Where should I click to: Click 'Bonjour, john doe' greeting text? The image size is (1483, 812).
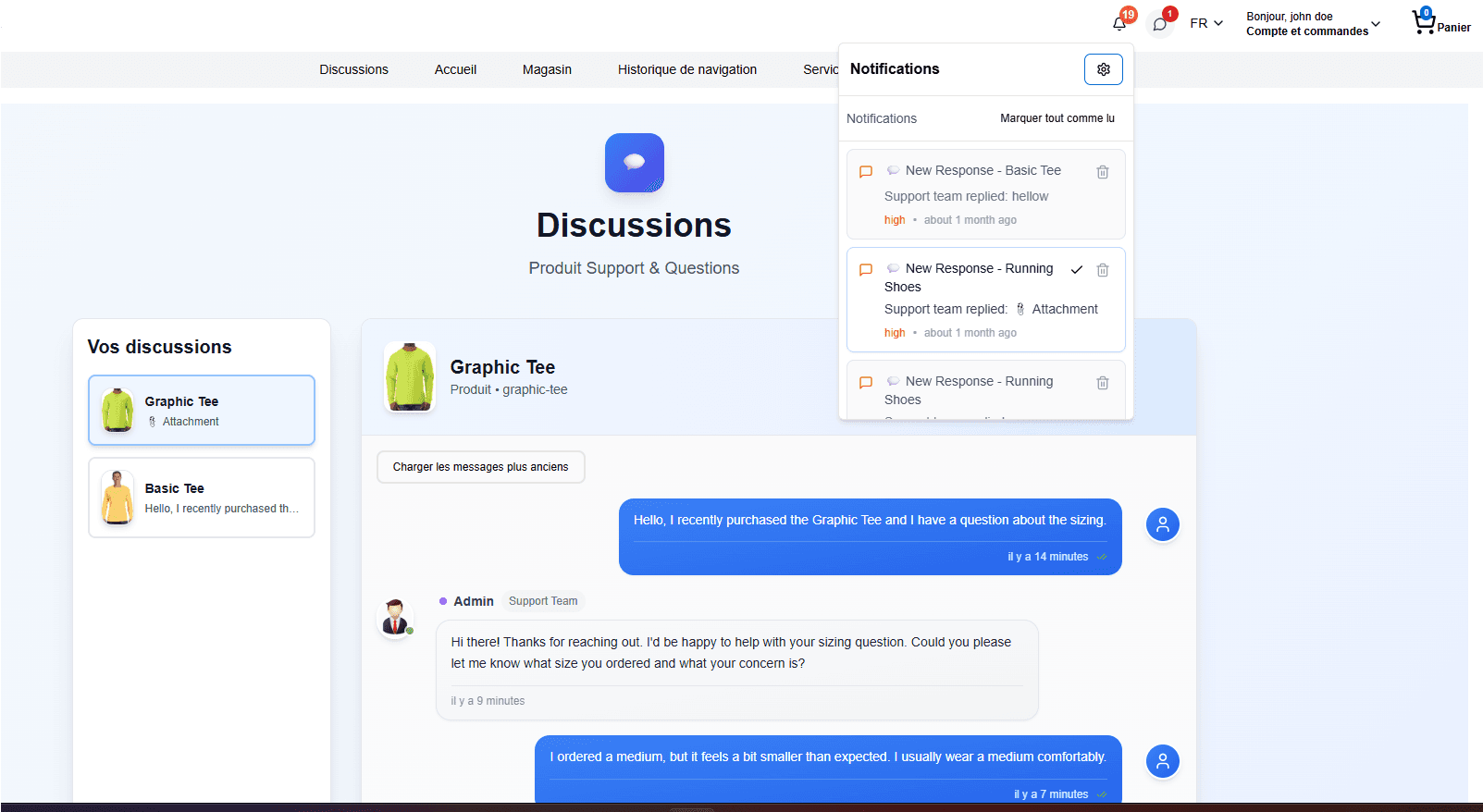[1290, 17]
